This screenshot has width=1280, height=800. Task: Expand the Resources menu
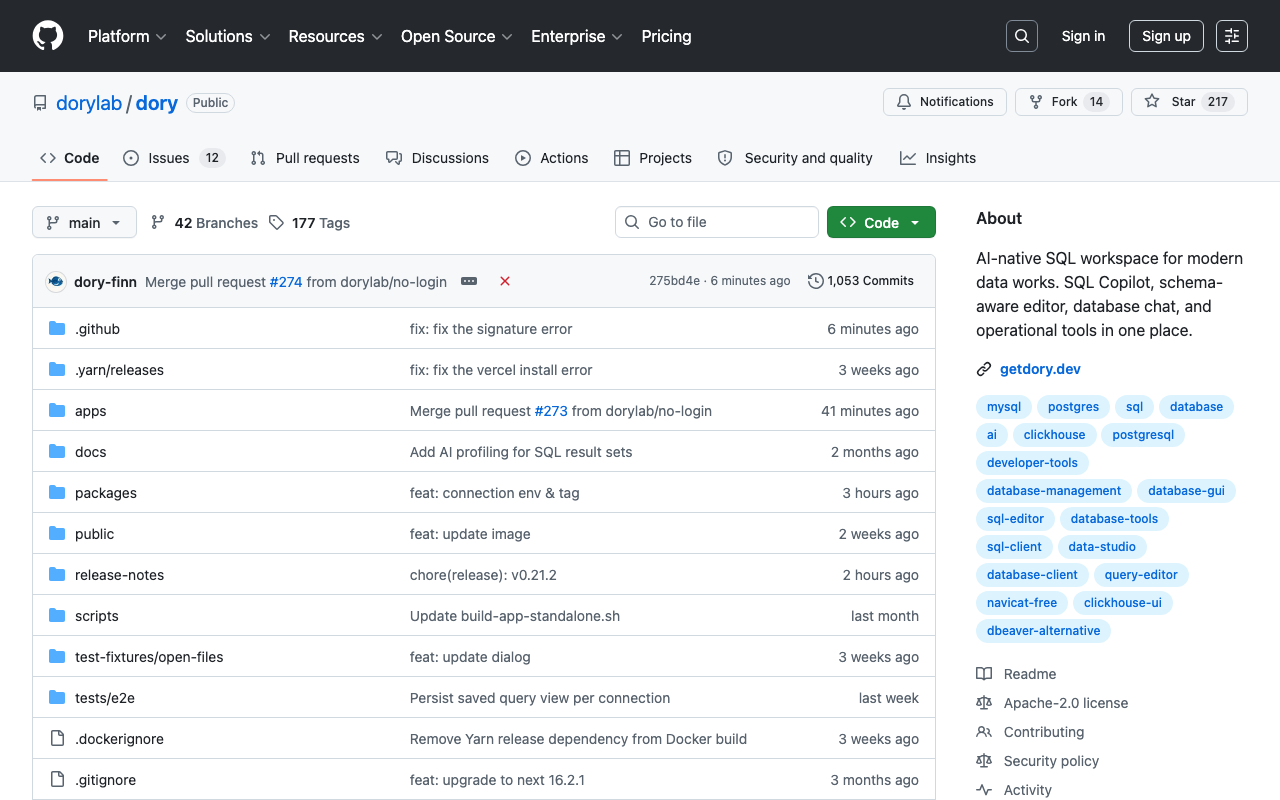click(x=336, y=36)
